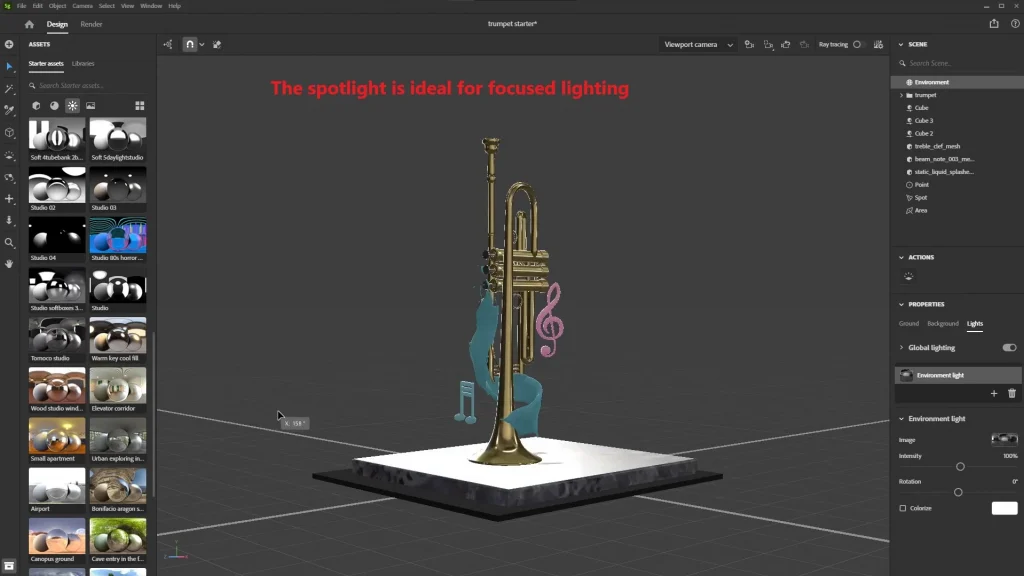Switch to the Libraries tab
Image resolution: width=1024 pixels, height=576 pixels.
(83, 63)
